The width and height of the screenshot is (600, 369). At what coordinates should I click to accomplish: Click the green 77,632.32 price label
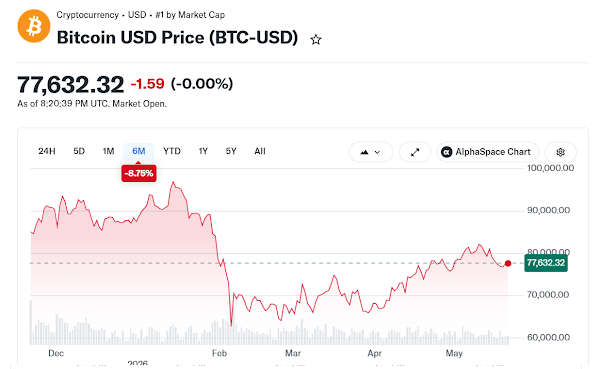[546, 263]
